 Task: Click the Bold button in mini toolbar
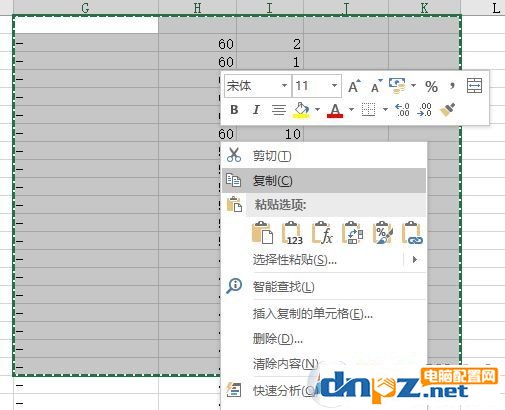(234, 110)
